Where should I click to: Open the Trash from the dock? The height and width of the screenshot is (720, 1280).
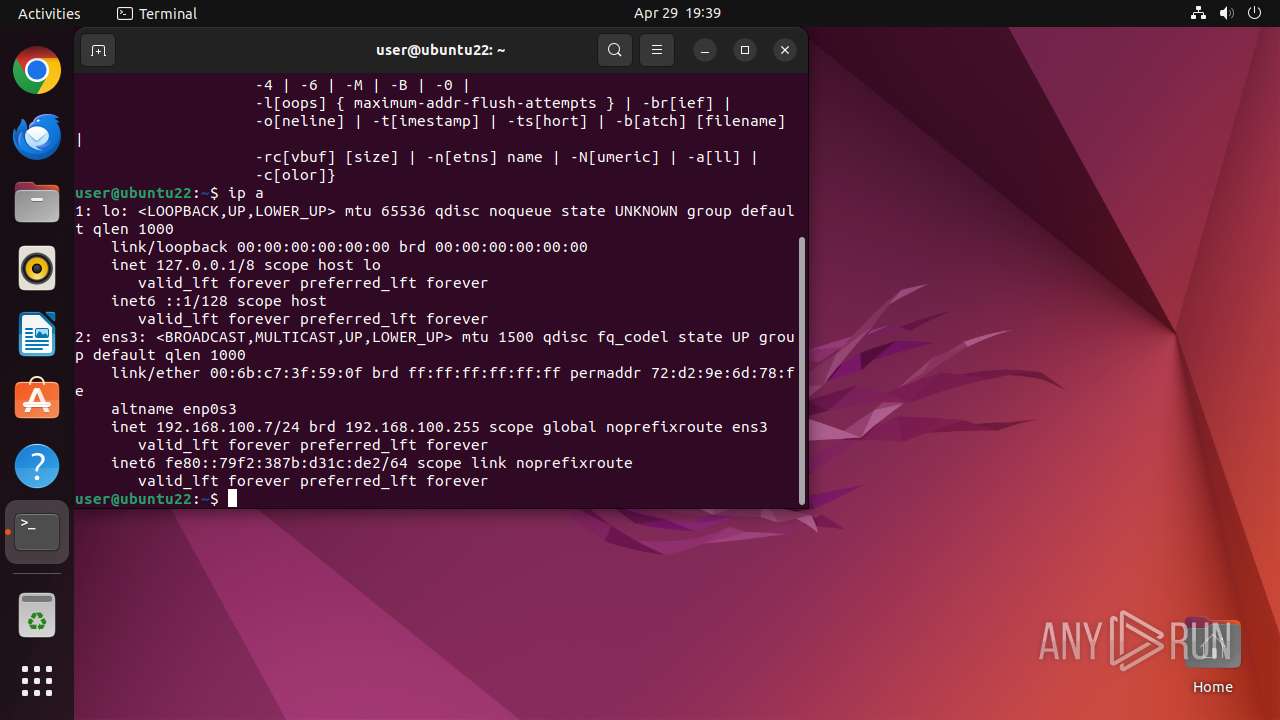37,615
